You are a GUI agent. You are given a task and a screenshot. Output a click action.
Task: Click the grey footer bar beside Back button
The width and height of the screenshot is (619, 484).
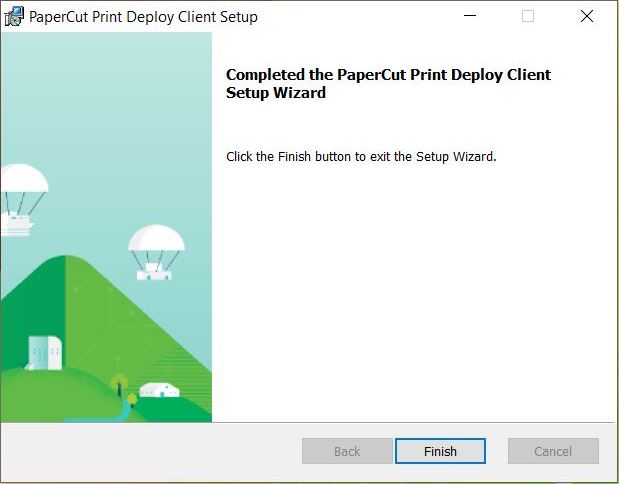[x=150, y=451]
